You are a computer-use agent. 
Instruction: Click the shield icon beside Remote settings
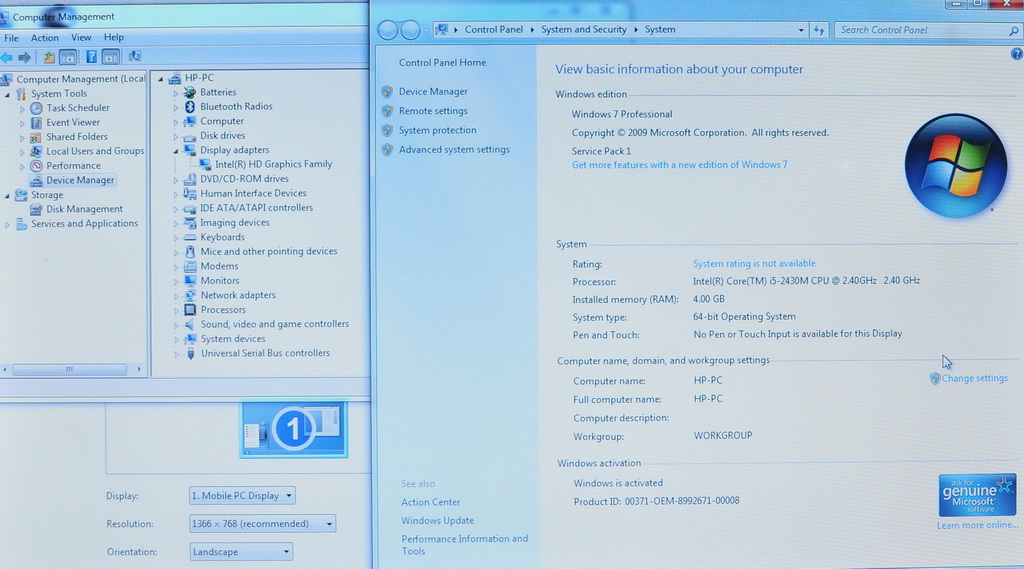(x=387, y=111)
